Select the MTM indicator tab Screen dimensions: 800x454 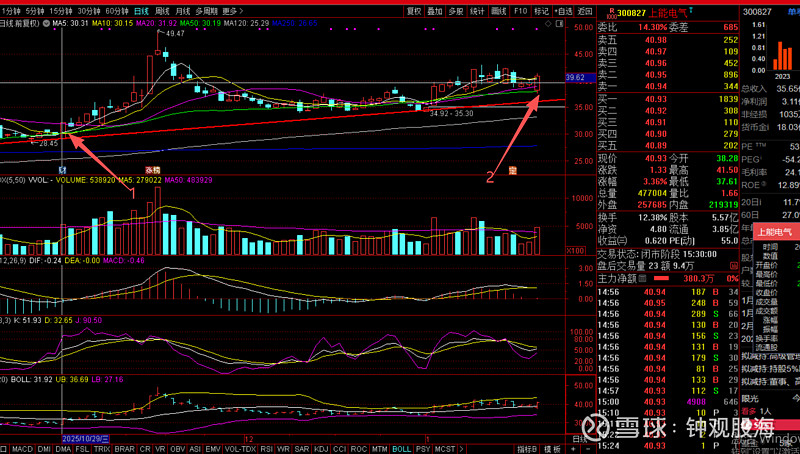pyautogui.click(x=379, y=449)
